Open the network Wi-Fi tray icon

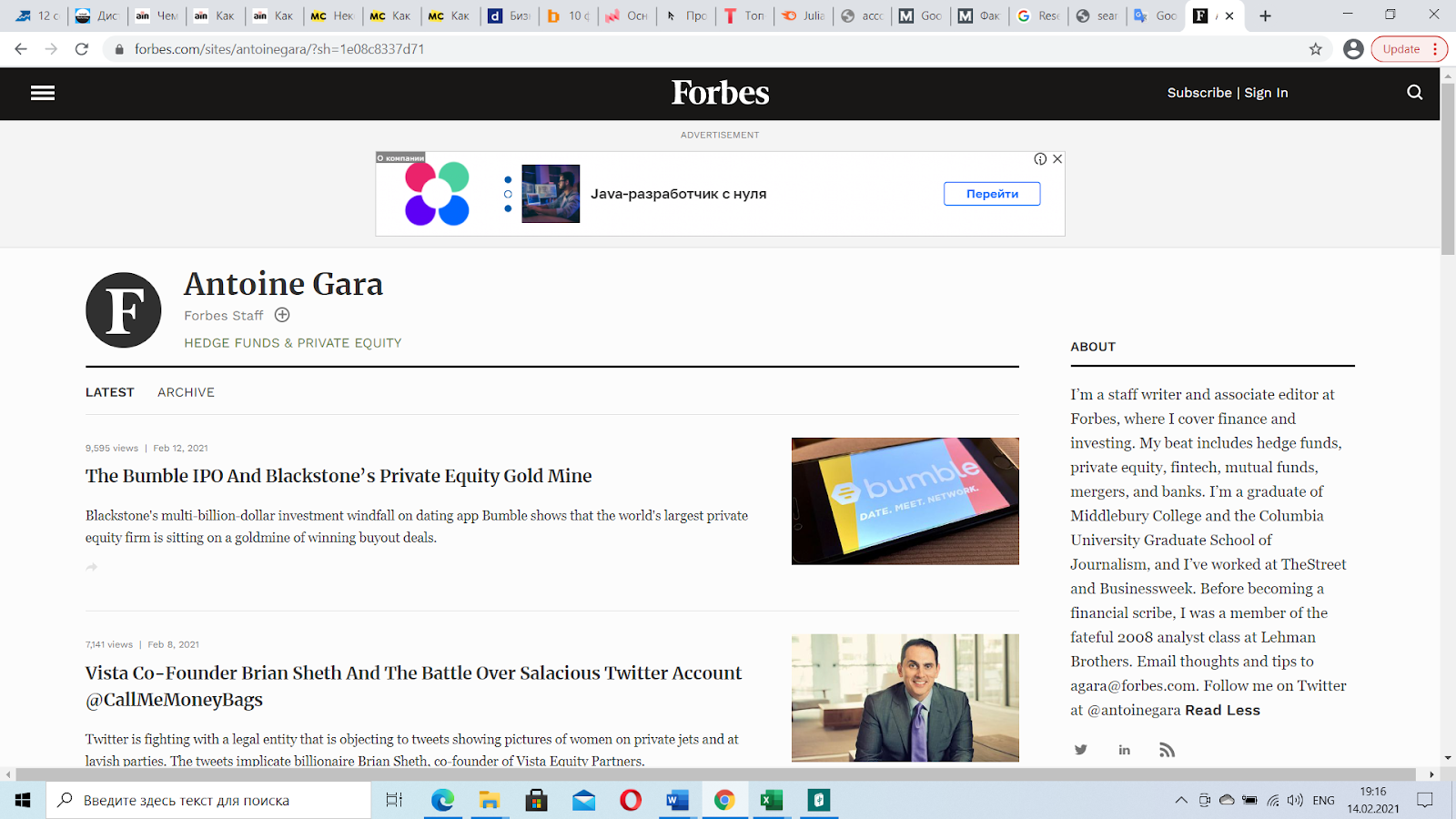[1272, 800]
